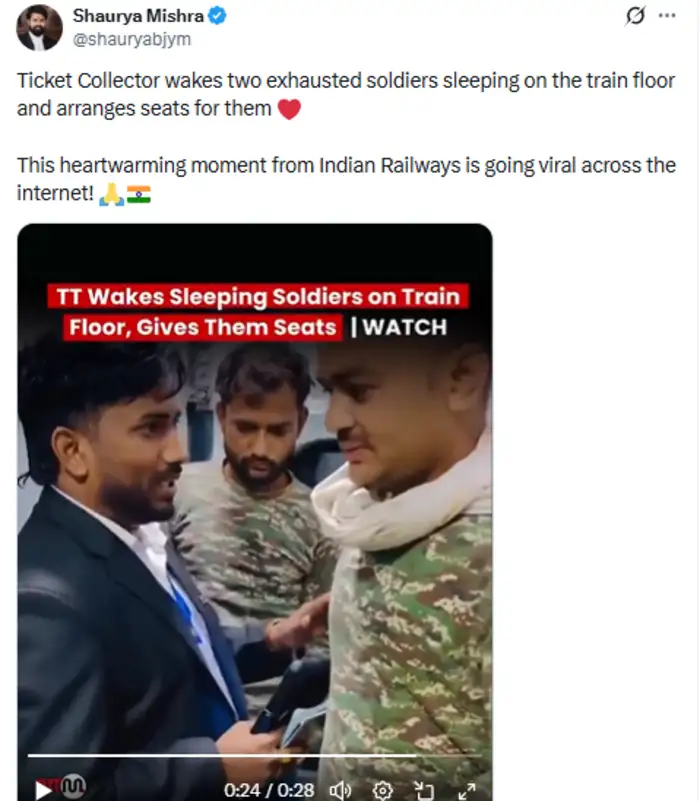Open the @shauryabjym handle link
This screenshot has height=801, width=700.
[132, 39]
